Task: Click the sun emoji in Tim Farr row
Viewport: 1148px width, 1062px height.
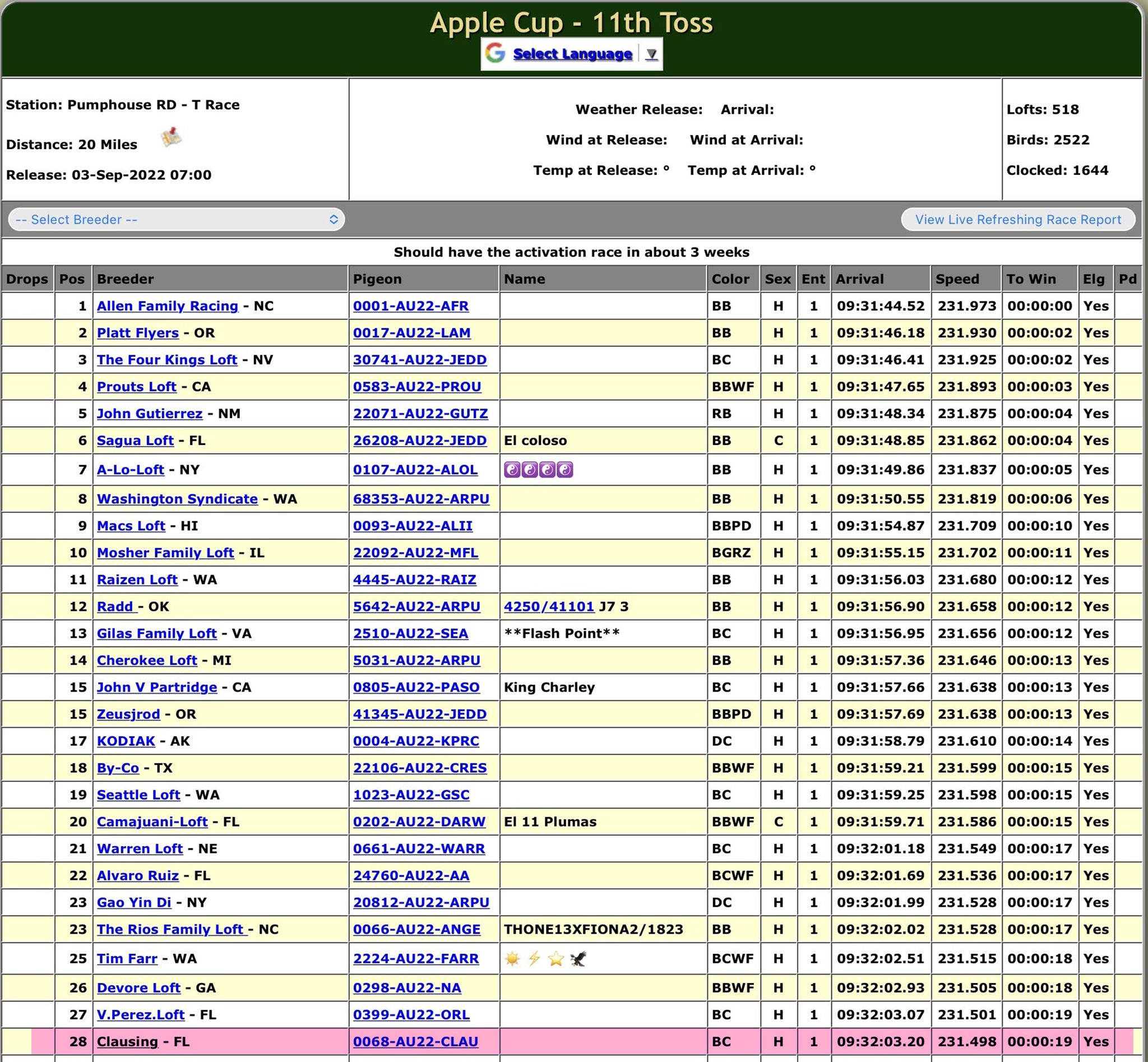Action: (x=512, y=958)
